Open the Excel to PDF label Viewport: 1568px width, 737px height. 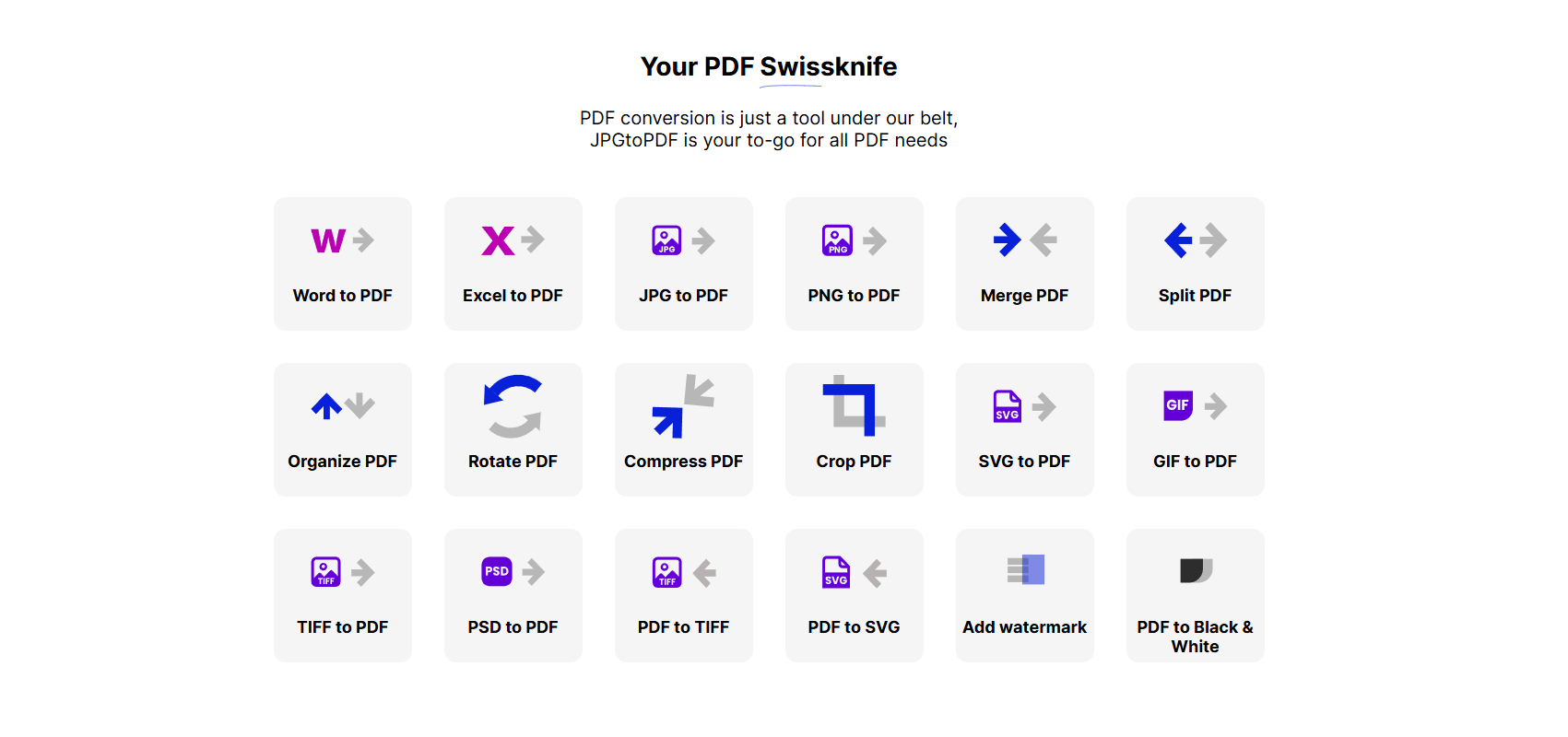(x=513, y=296)
